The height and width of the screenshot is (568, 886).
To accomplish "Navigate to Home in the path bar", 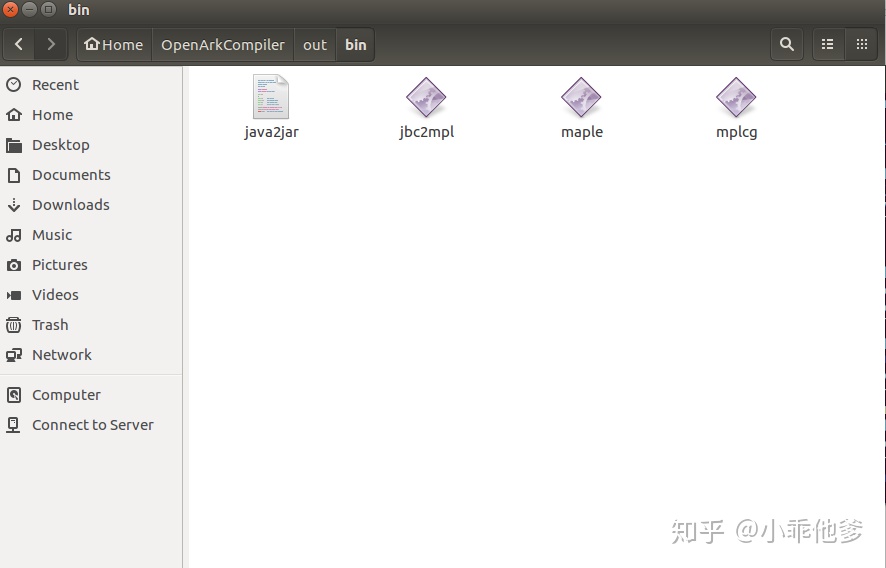I will pyautogui.click(x=114, y=44).
